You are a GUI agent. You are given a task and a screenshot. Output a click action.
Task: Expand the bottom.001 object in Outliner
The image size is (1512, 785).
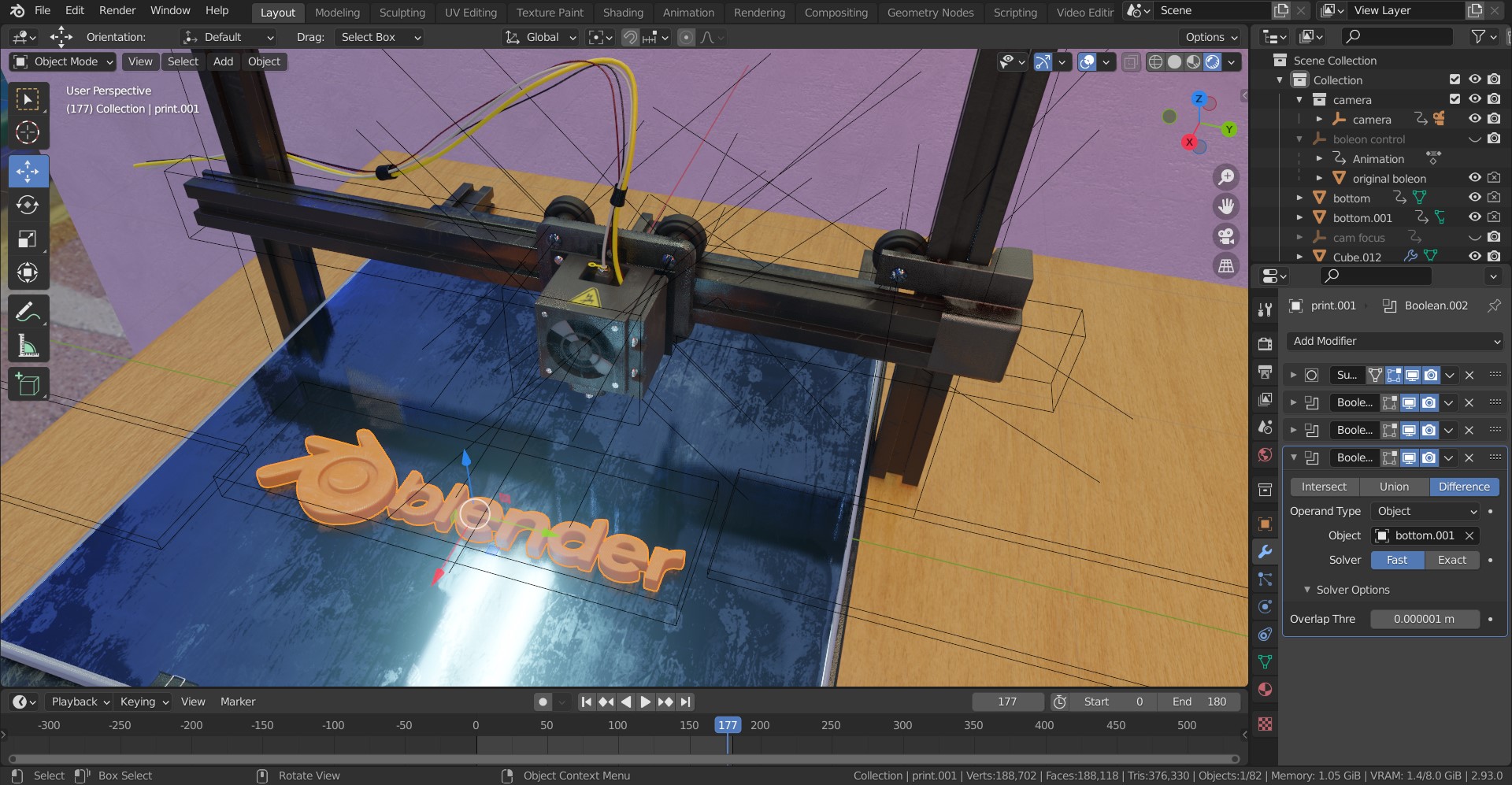pos(1299,217)
